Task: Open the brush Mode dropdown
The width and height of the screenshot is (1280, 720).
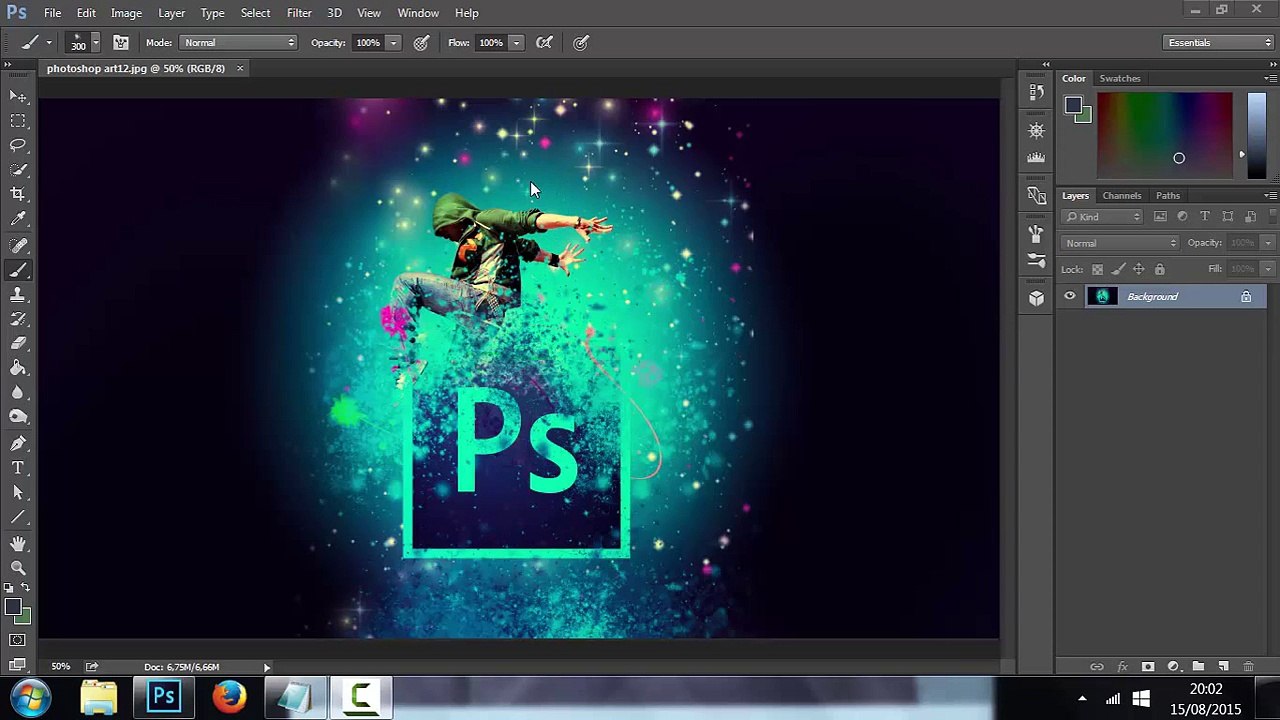Action: [239, 42]
